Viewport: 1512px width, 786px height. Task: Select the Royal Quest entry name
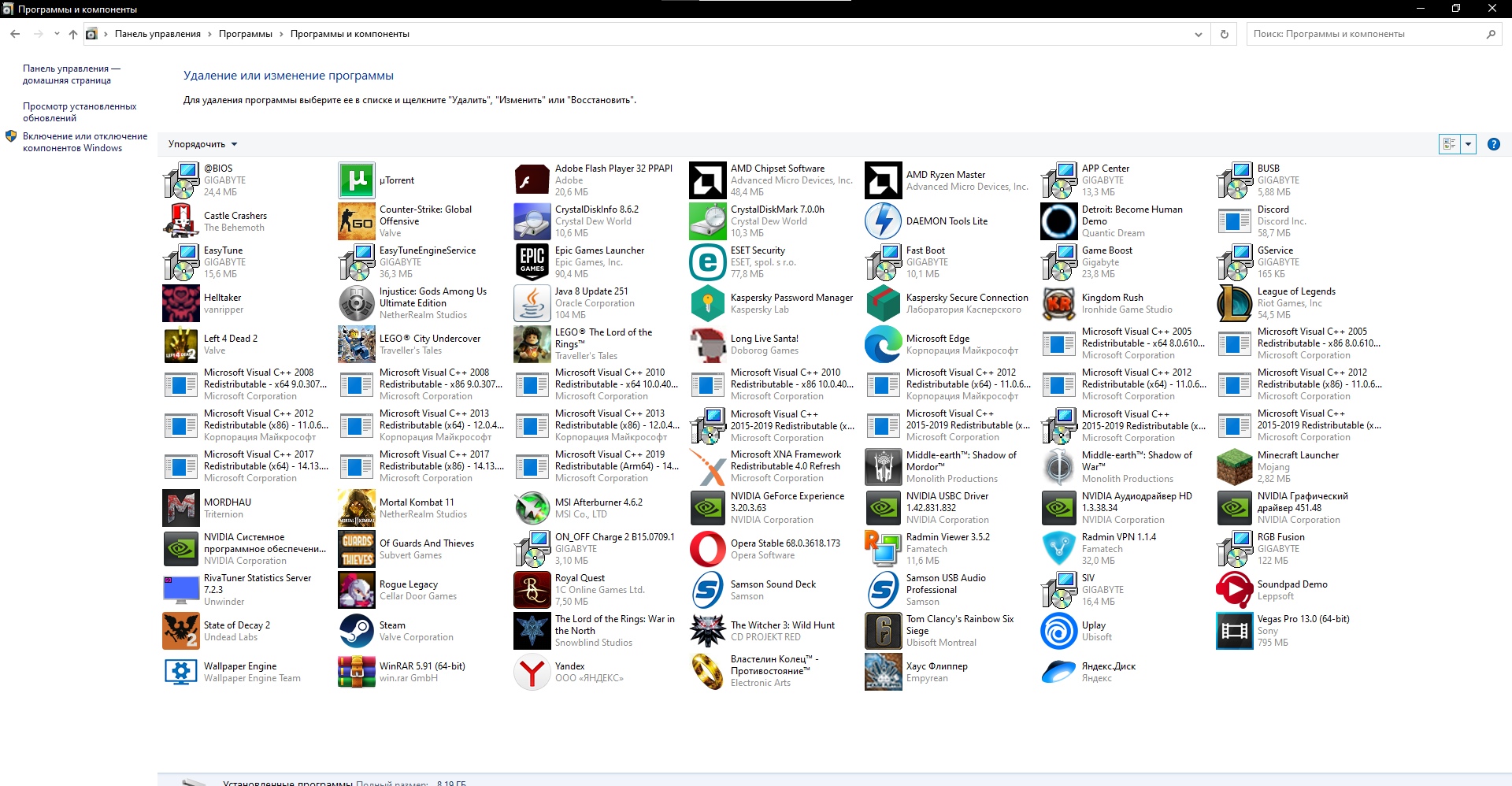[x=580, y=578]
